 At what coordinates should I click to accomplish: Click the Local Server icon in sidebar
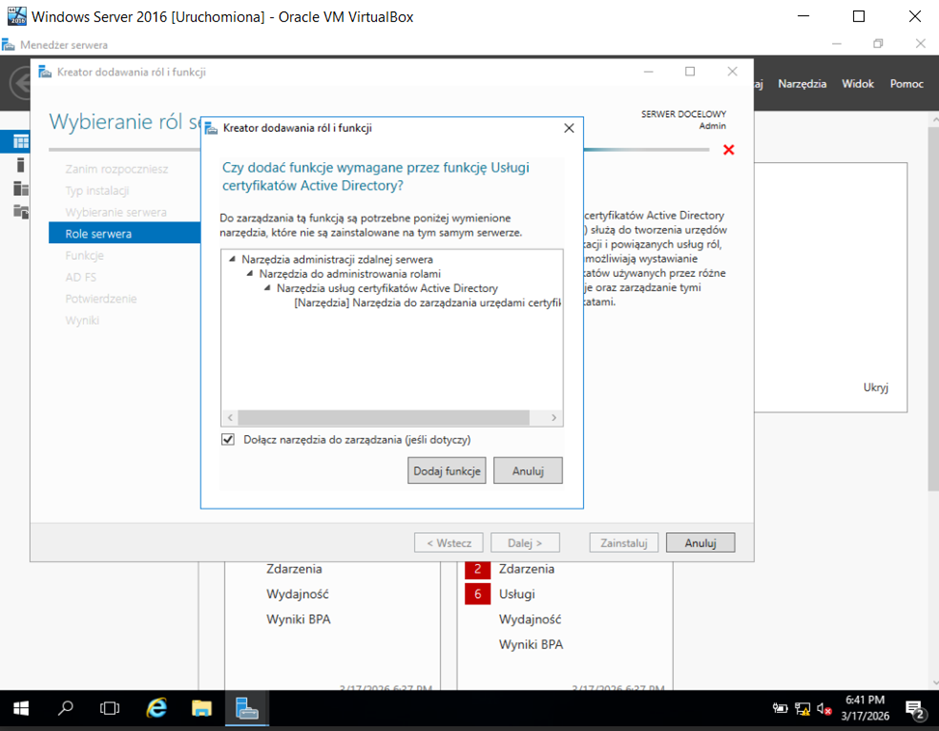coord(20,165)
